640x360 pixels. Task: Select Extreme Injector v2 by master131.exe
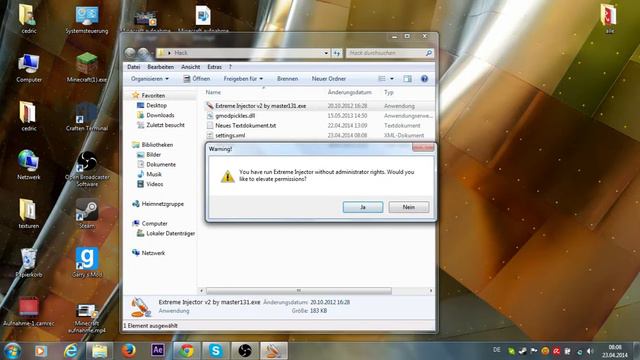tap(260, 106)
